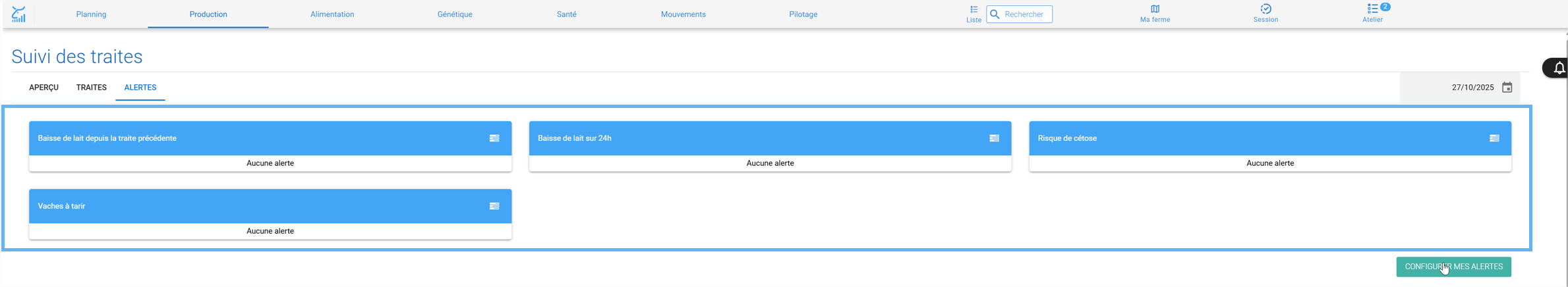Open the Pilotage menu

pyautogui.click(x=803, y=14)
